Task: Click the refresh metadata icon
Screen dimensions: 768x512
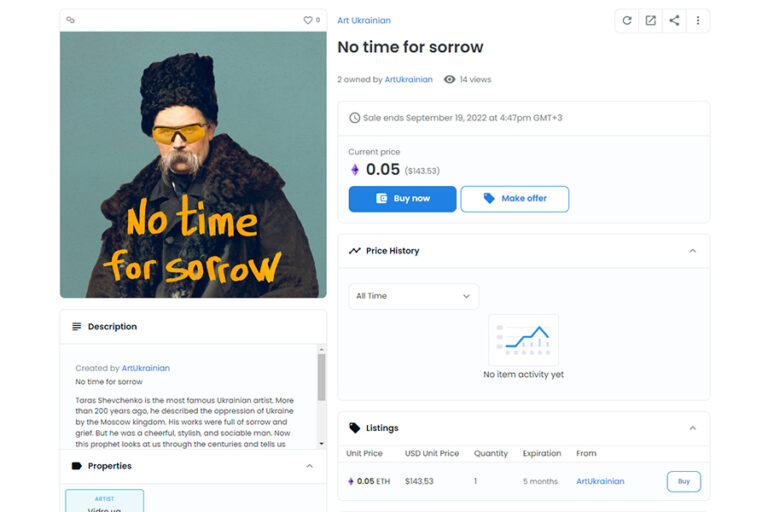Action: coord(627,21)
